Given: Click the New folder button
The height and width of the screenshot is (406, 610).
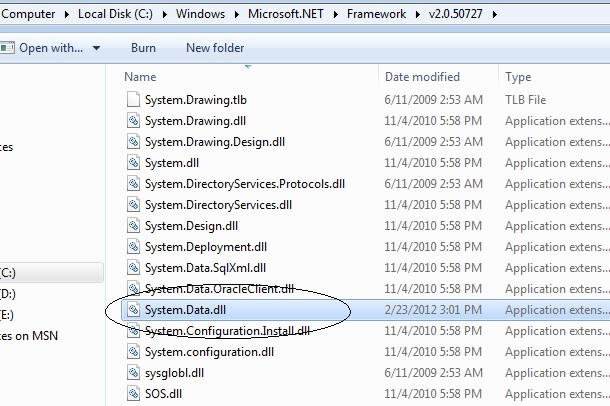Looking at the screenshot, I should coord(214,48).
